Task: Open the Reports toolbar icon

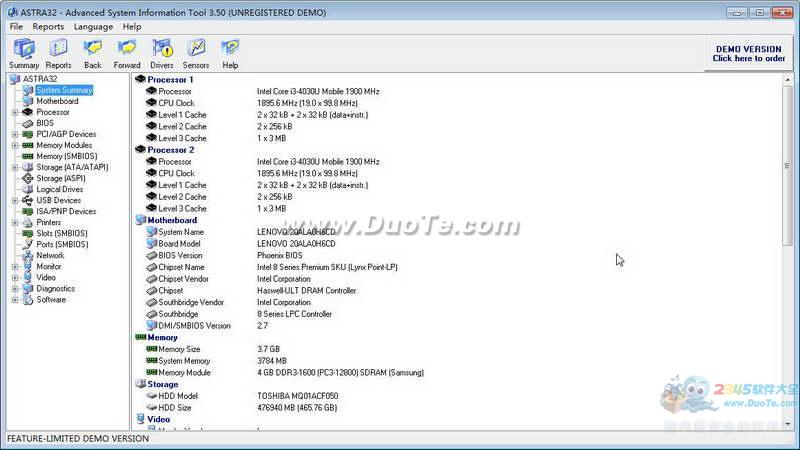Action: (x=58, y=54)
